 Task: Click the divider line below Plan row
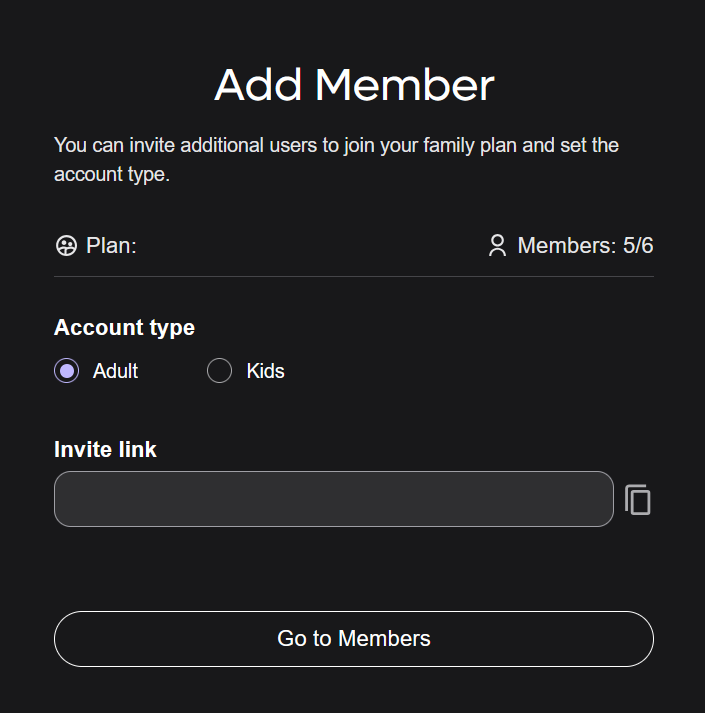[354, 276]
